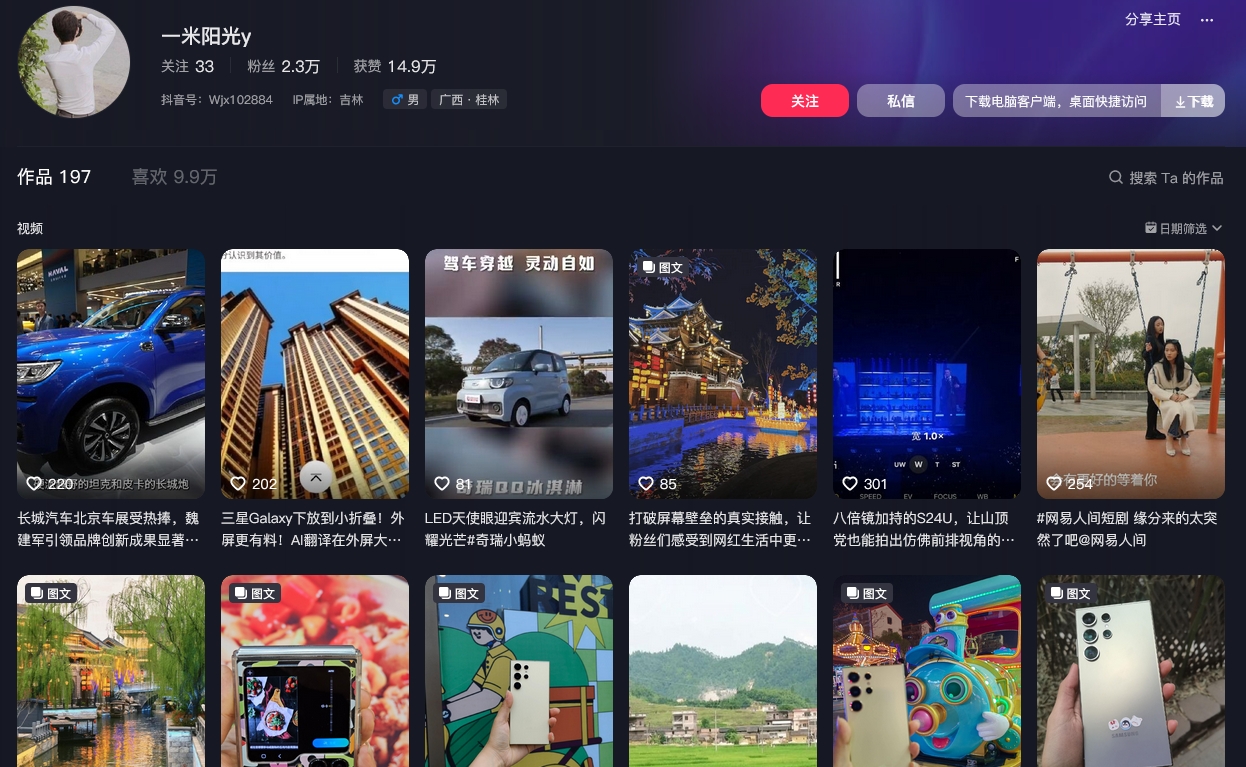Click the 抖音号：Wjx102884 text
Viewport: 1246px width, 767px height.
217,100
